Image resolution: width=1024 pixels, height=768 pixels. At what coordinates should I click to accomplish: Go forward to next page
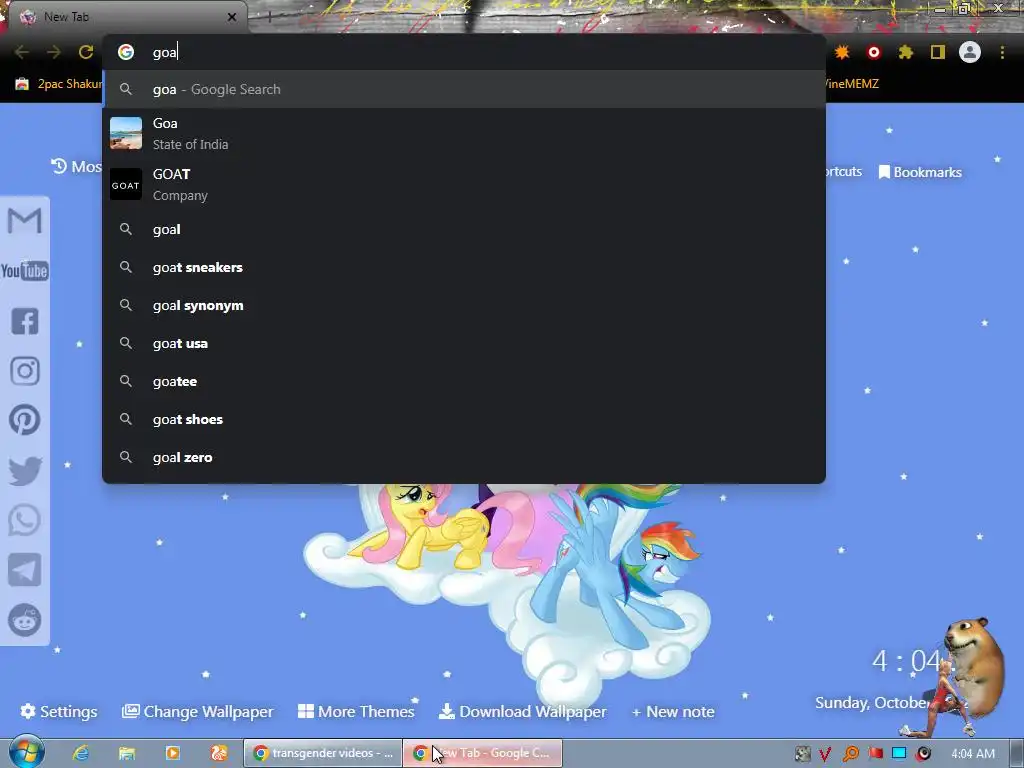click(54, 52)
